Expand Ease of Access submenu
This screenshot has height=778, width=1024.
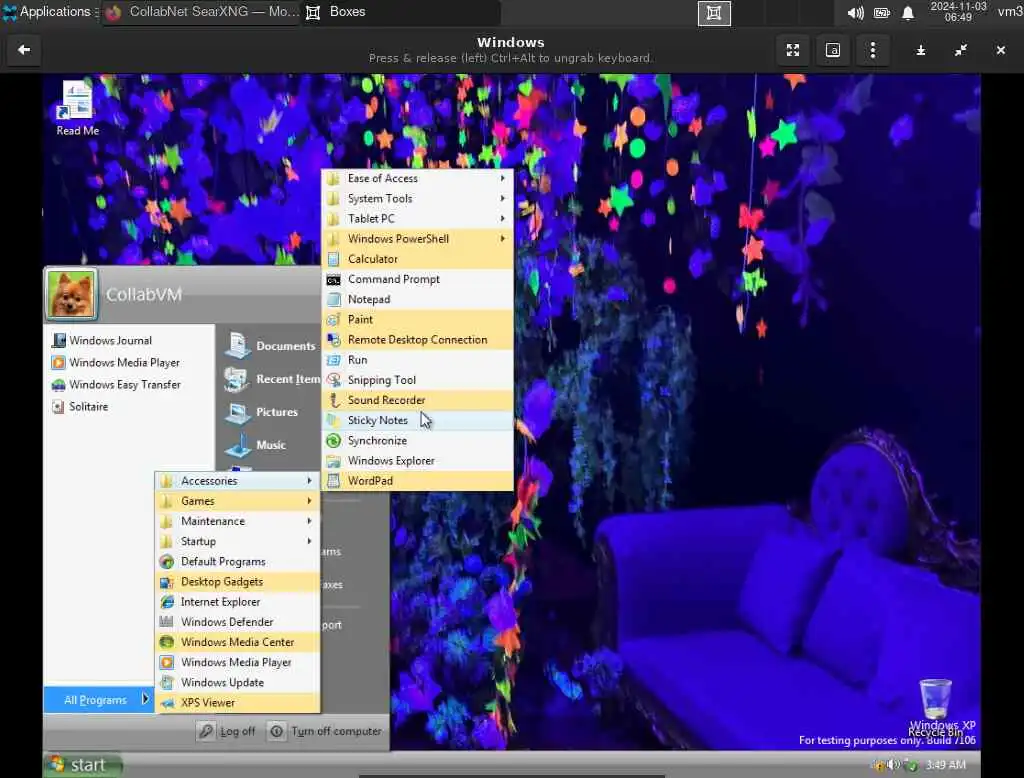pyautogui.click(x=417, y=178)
